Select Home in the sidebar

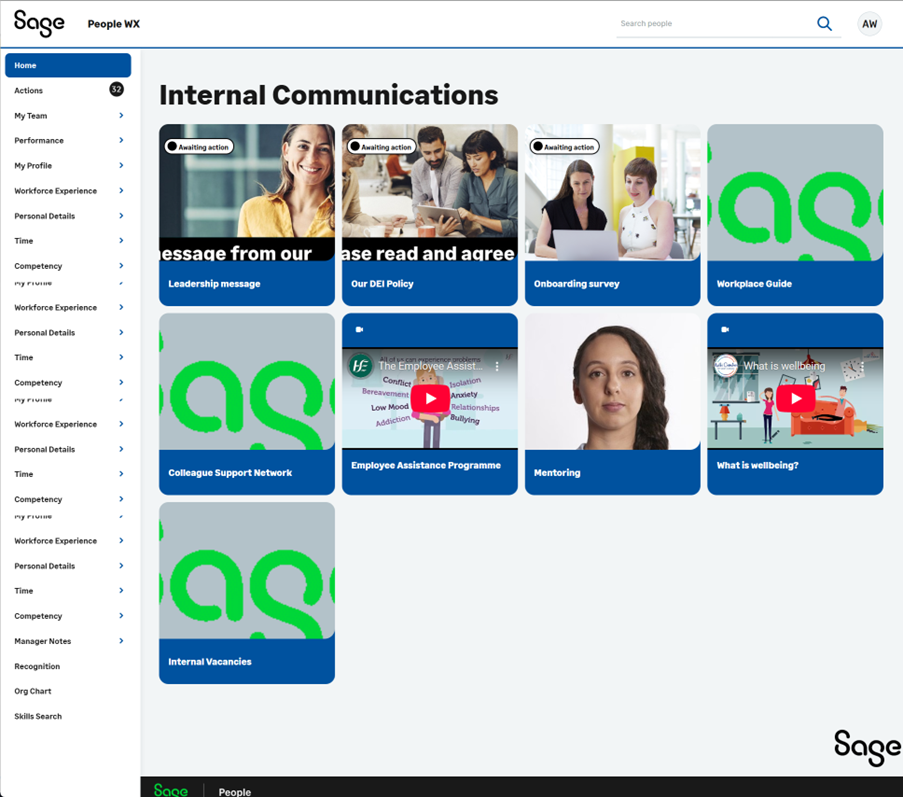[x=68, y=66]
